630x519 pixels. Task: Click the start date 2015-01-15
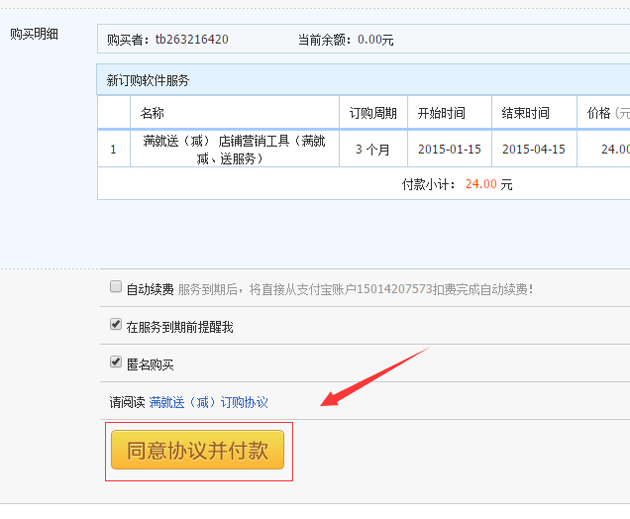[449, 149]
